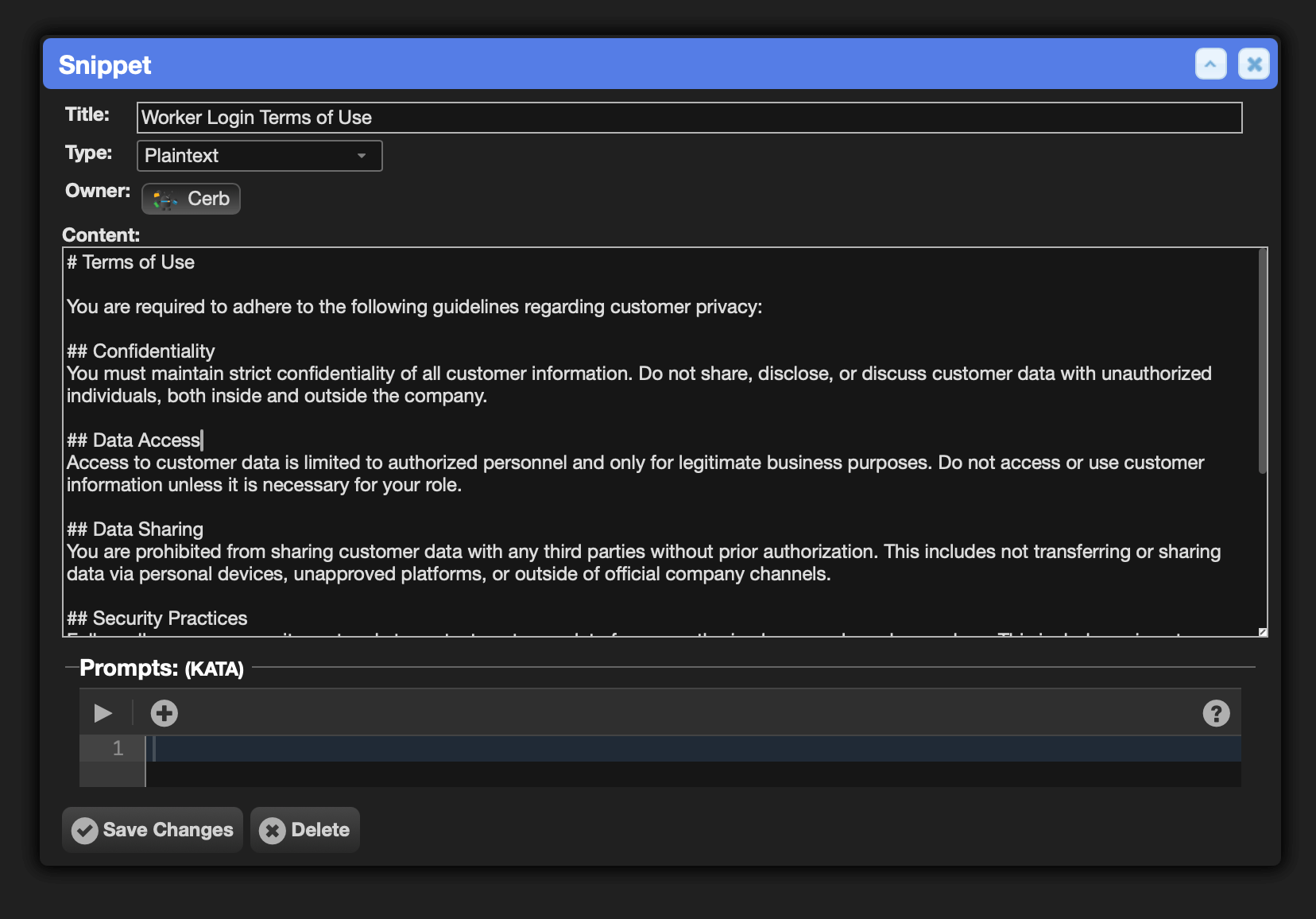
Task: Click the '## Security Practices' heading line
Action: pos(157,618)
